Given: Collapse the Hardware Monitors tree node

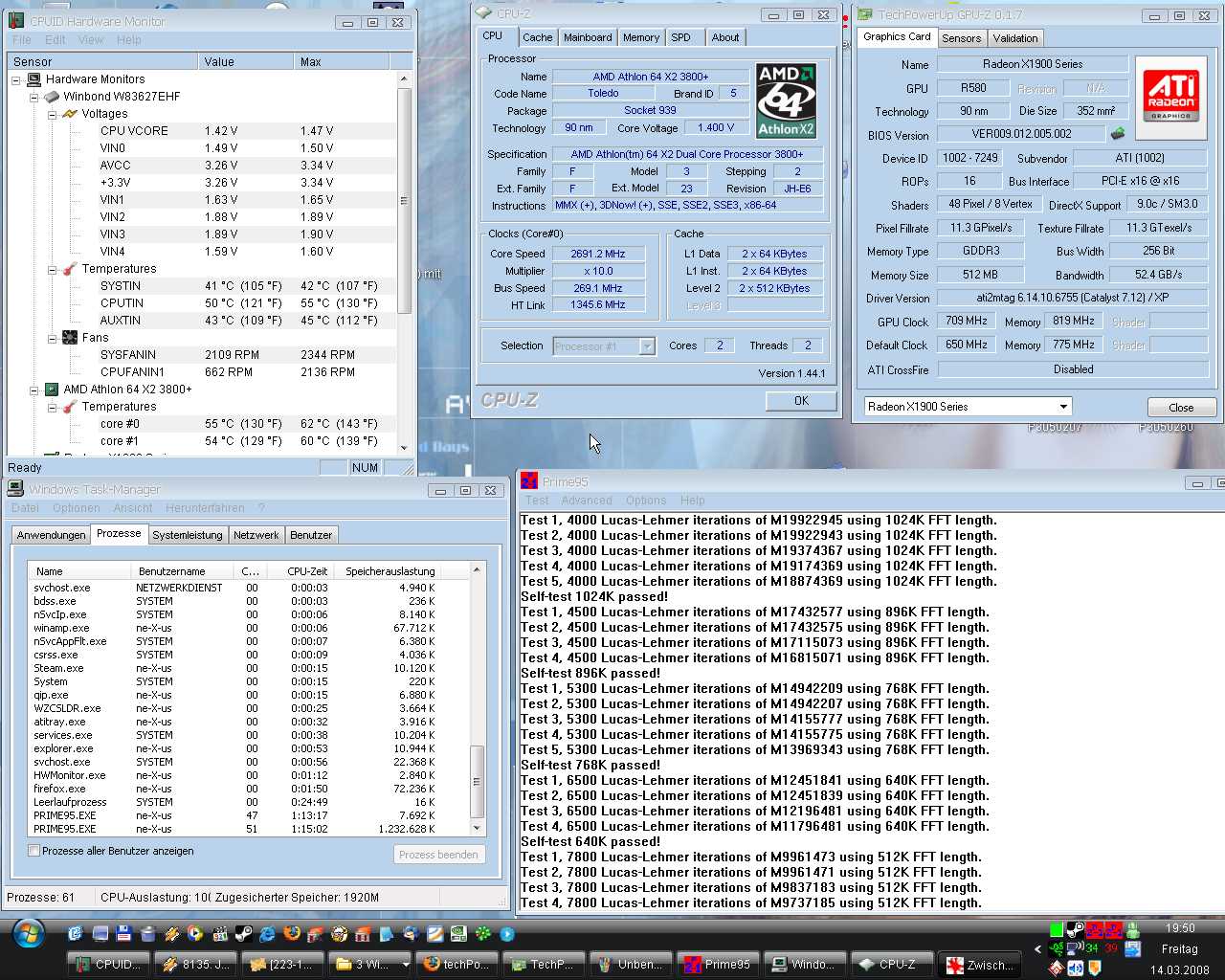Looking at the screenshot, I should click(x=16, y=79).
